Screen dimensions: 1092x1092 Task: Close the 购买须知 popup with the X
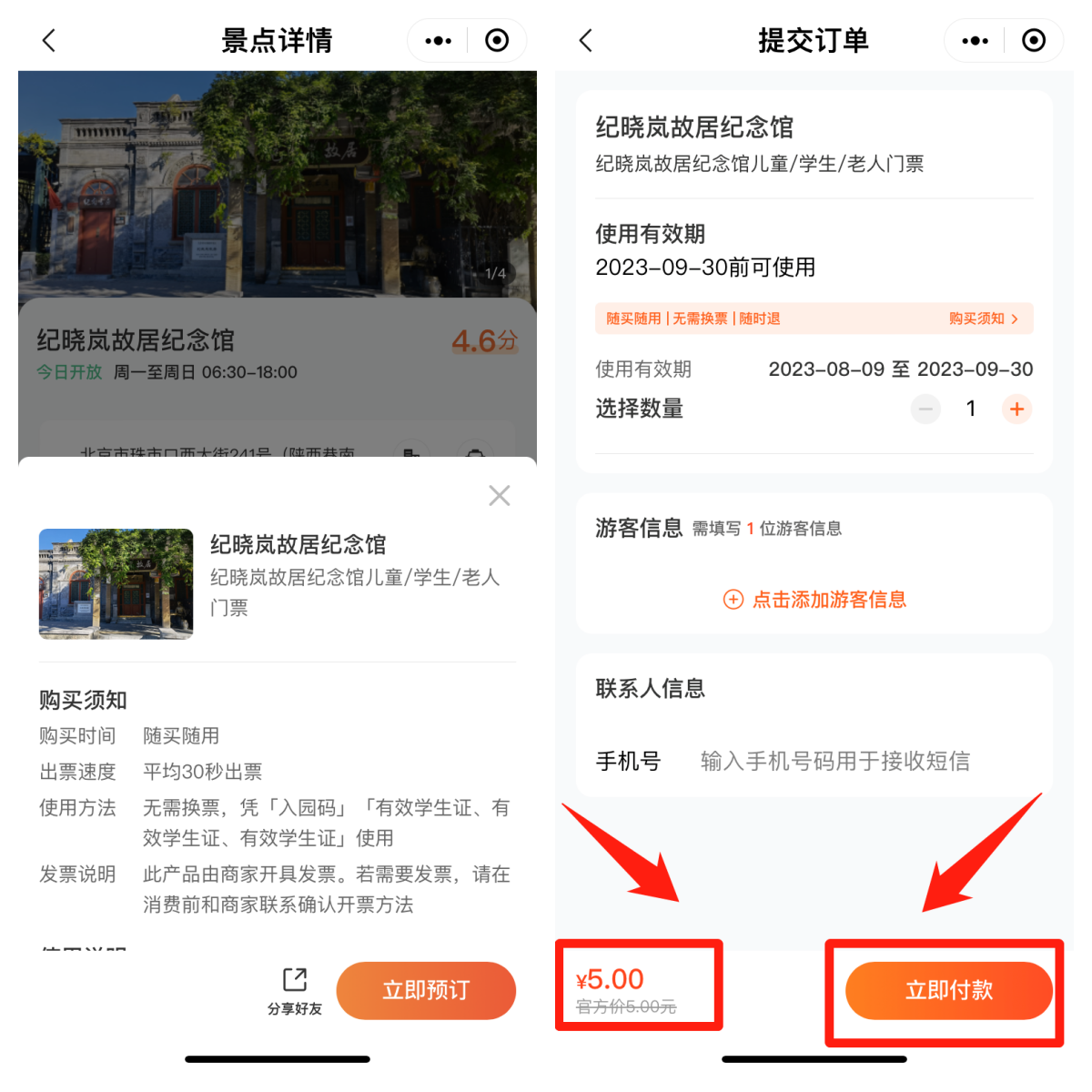coord(499,495)
